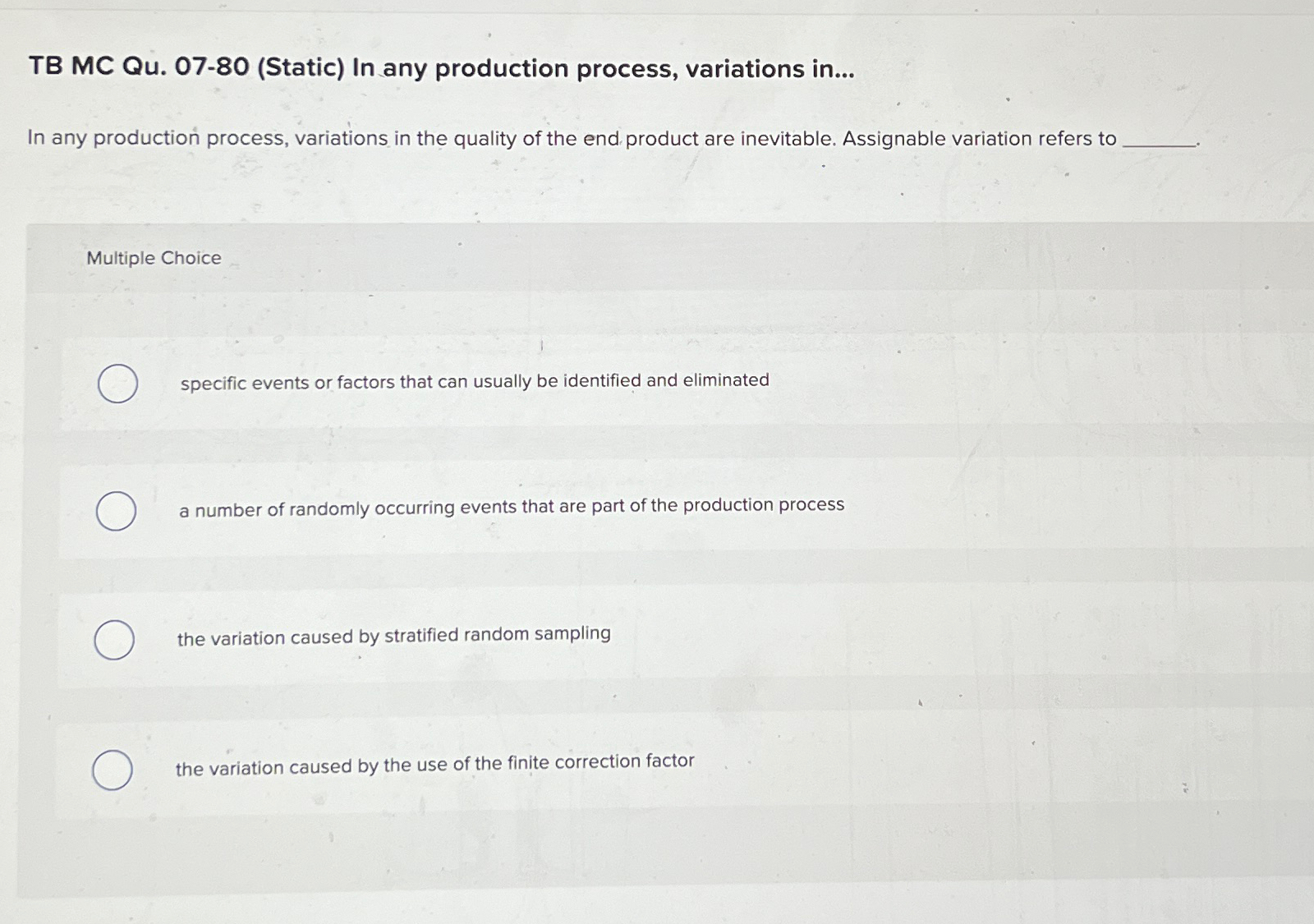Click the 'finite correction factor' answer text
The height and width of the screenshot is (924, 1314).
click(x=434, y=762)
